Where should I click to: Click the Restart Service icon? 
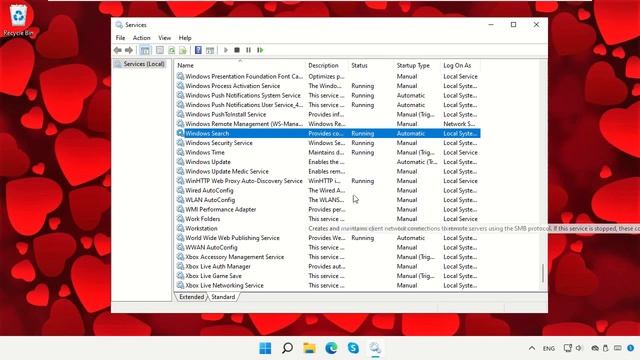tap(260, 50)
